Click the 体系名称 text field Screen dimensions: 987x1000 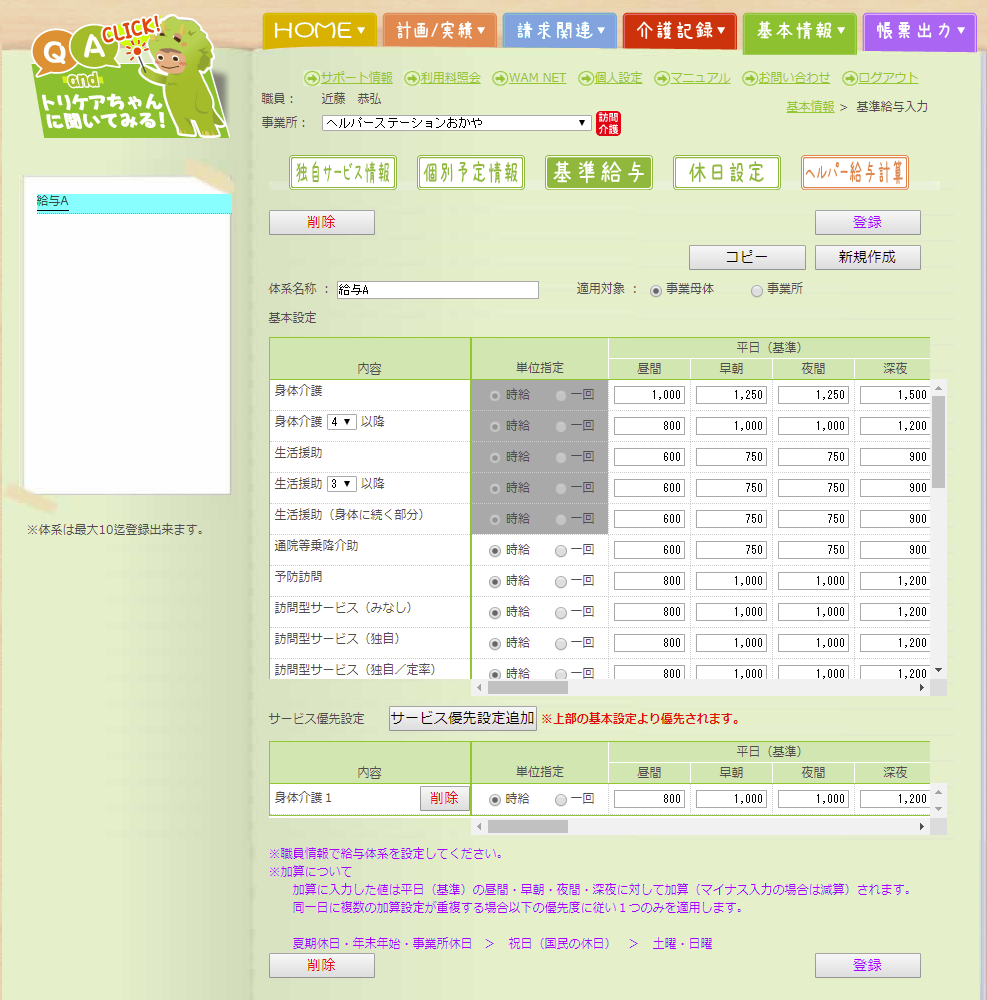pyautogui.click(x=438, y=290)
